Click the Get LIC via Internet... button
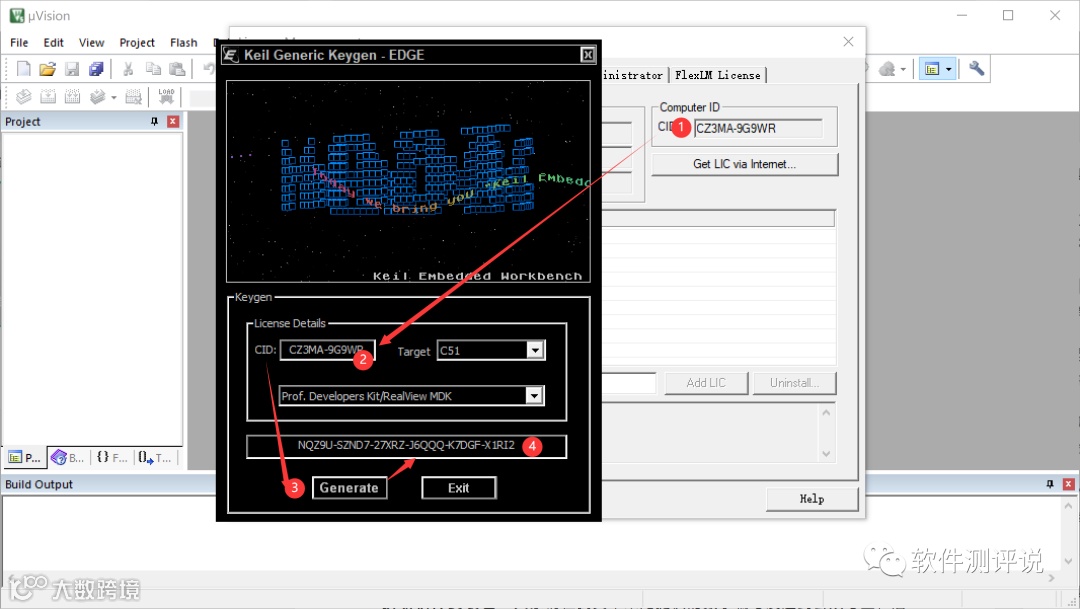Image resolution: width=1080 pixels, height=609 pixels. click(745, 164)
